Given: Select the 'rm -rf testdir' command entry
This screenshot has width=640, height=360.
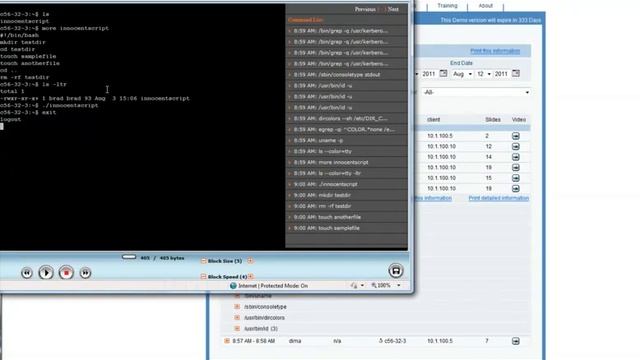Looking at the screenshot, I should click(346, 207).
